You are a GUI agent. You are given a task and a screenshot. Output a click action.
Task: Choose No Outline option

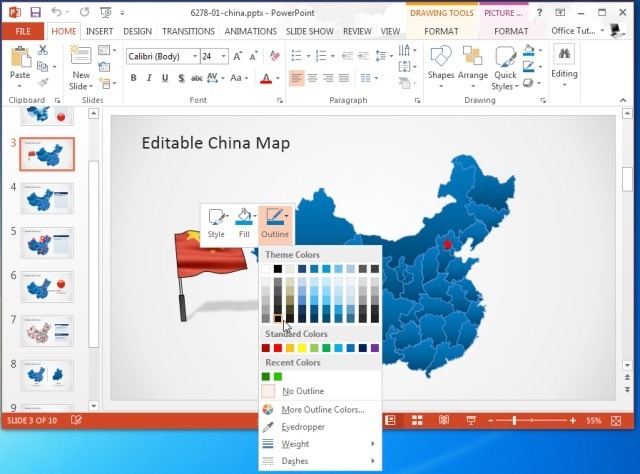[x=320, y=391]
